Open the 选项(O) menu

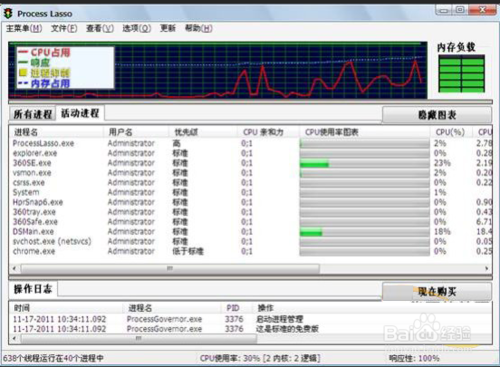pos(137,29)
